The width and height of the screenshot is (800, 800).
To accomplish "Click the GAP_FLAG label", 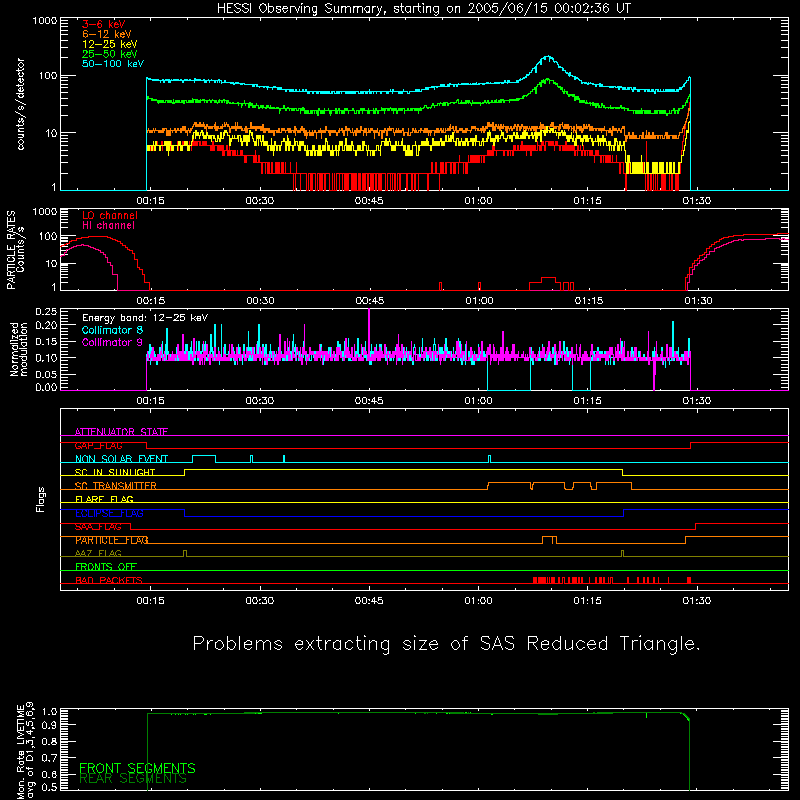I will (98, 445).
